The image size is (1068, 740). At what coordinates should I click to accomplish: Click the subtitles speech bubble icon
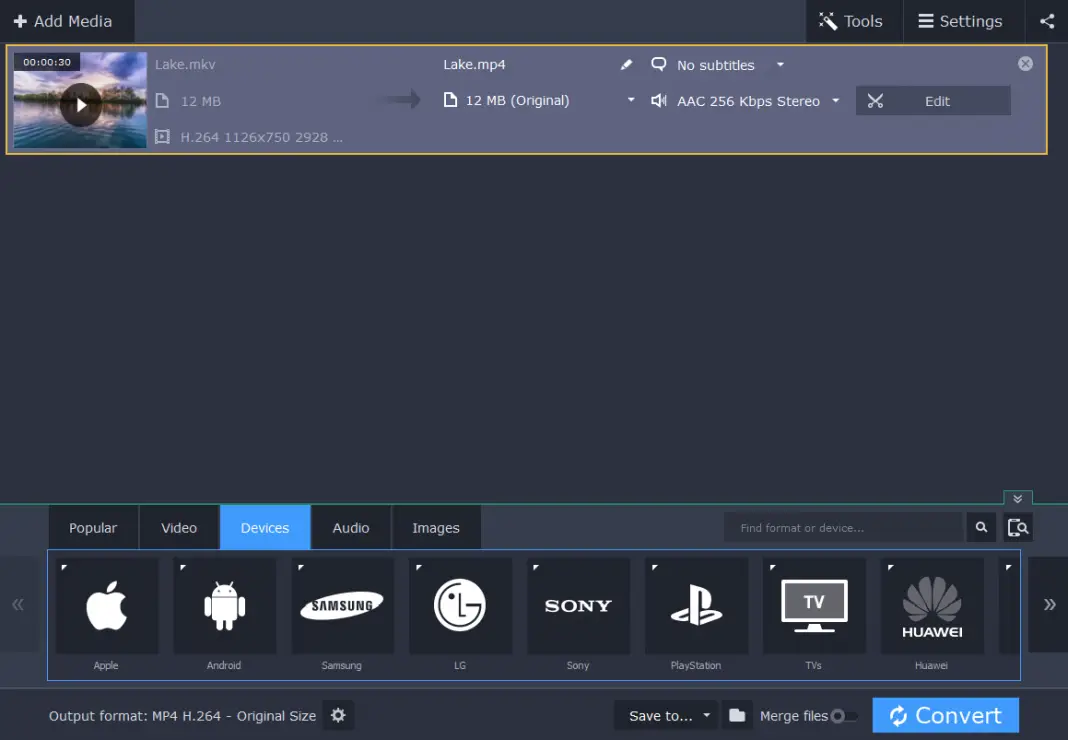tap(659, 64)
